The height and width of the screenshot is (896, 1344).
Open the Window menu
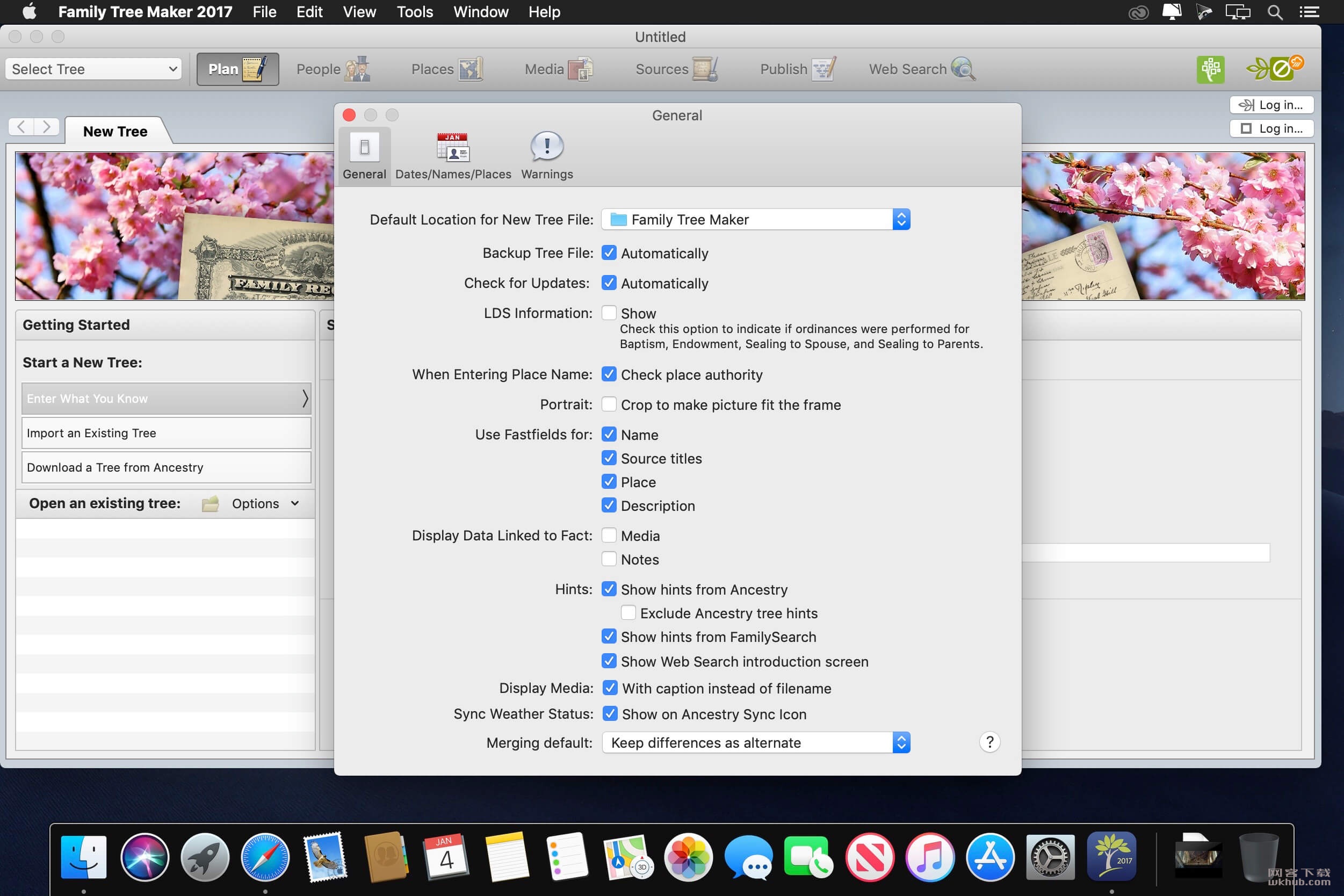[481, 12]
